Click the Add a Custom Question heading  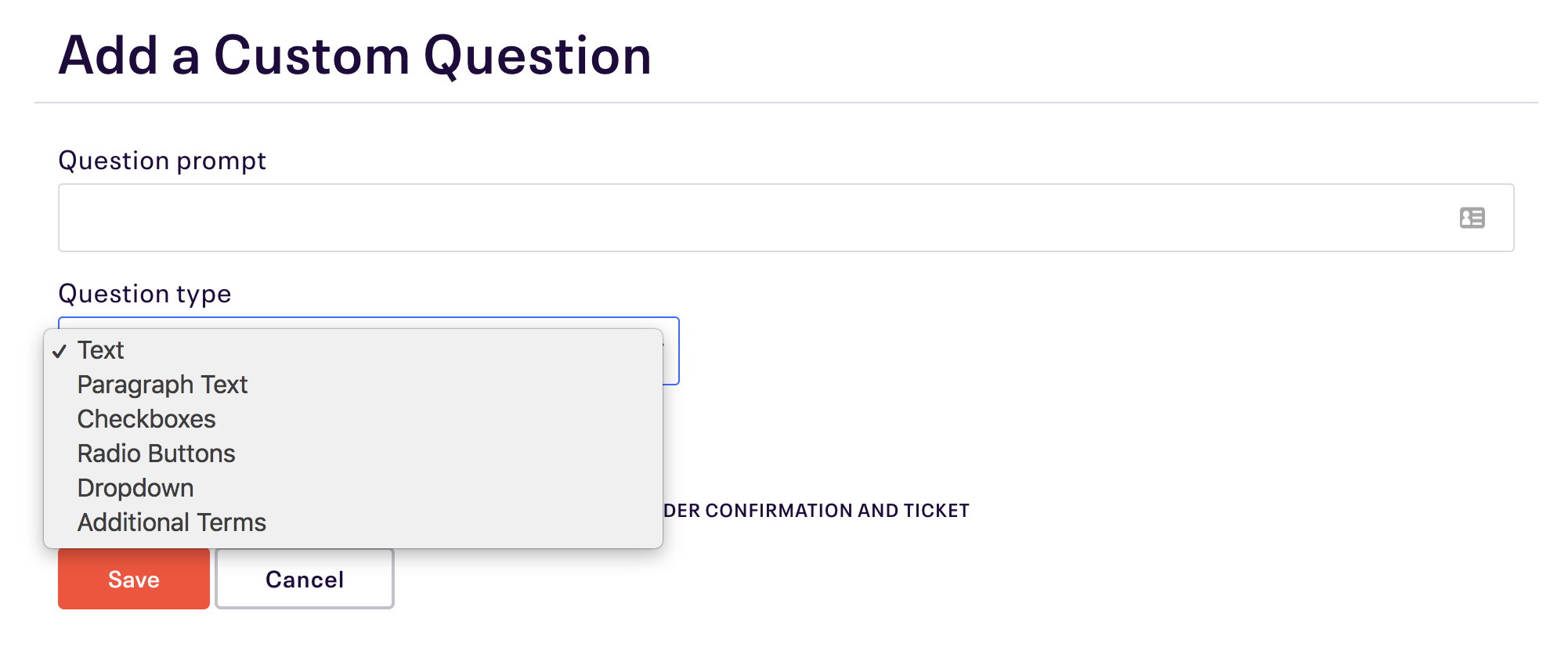click(355, 56)
